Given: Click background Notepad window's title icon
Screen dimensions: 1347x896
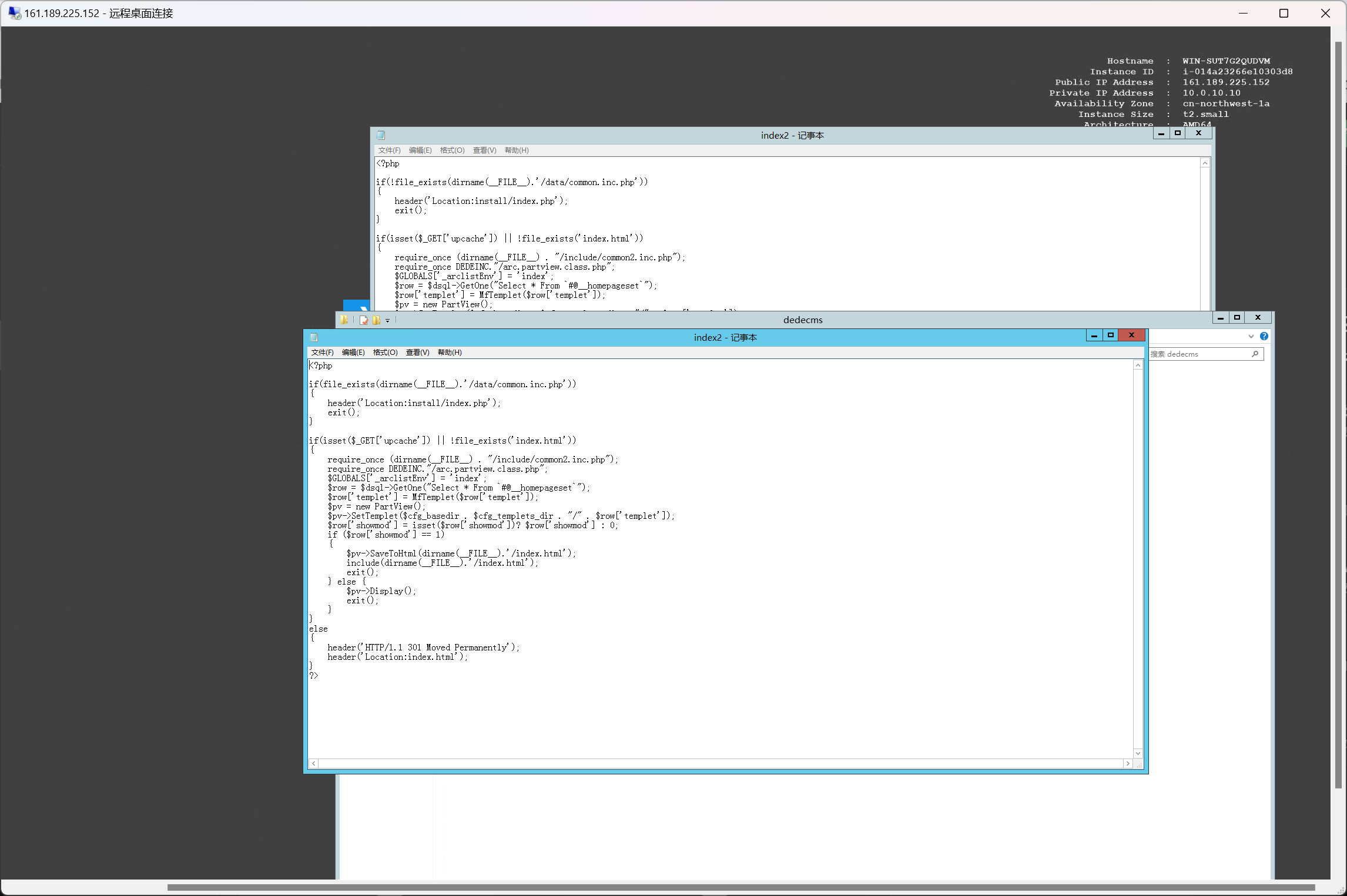Looking at the screenshot, I should tap(381, 135).
